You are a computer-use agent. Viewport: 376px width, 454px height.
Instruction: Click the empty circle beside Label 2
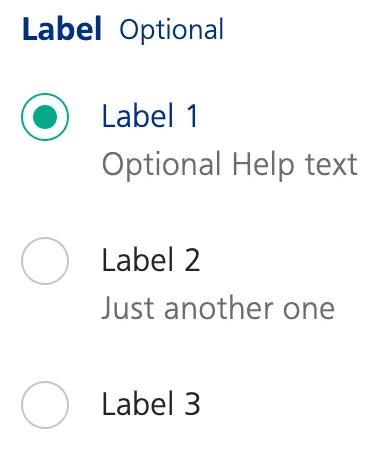45,261
